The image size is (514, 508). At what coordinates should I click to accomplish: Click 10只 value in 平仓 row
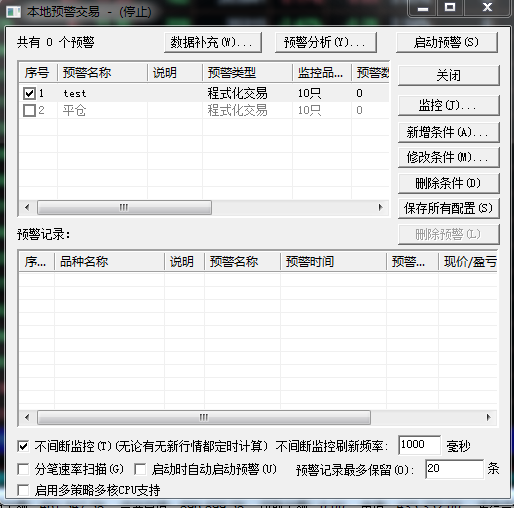pyautogui.click(x=310, y=110)
